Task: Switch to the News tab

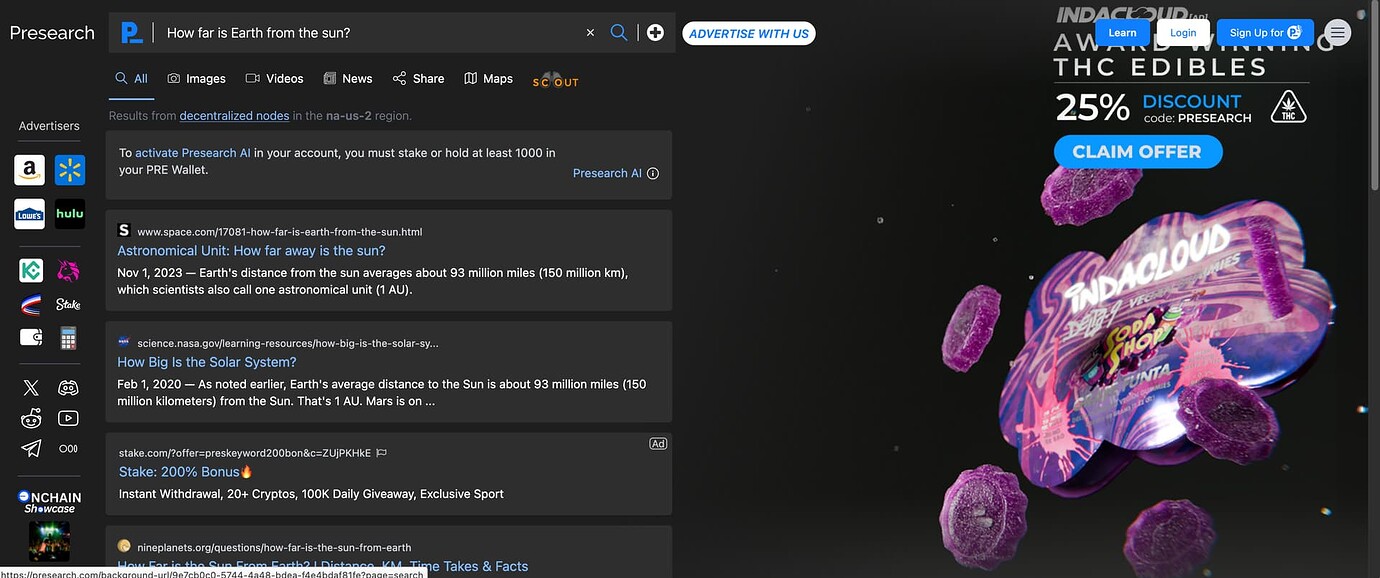Action: tap(347, 79)
